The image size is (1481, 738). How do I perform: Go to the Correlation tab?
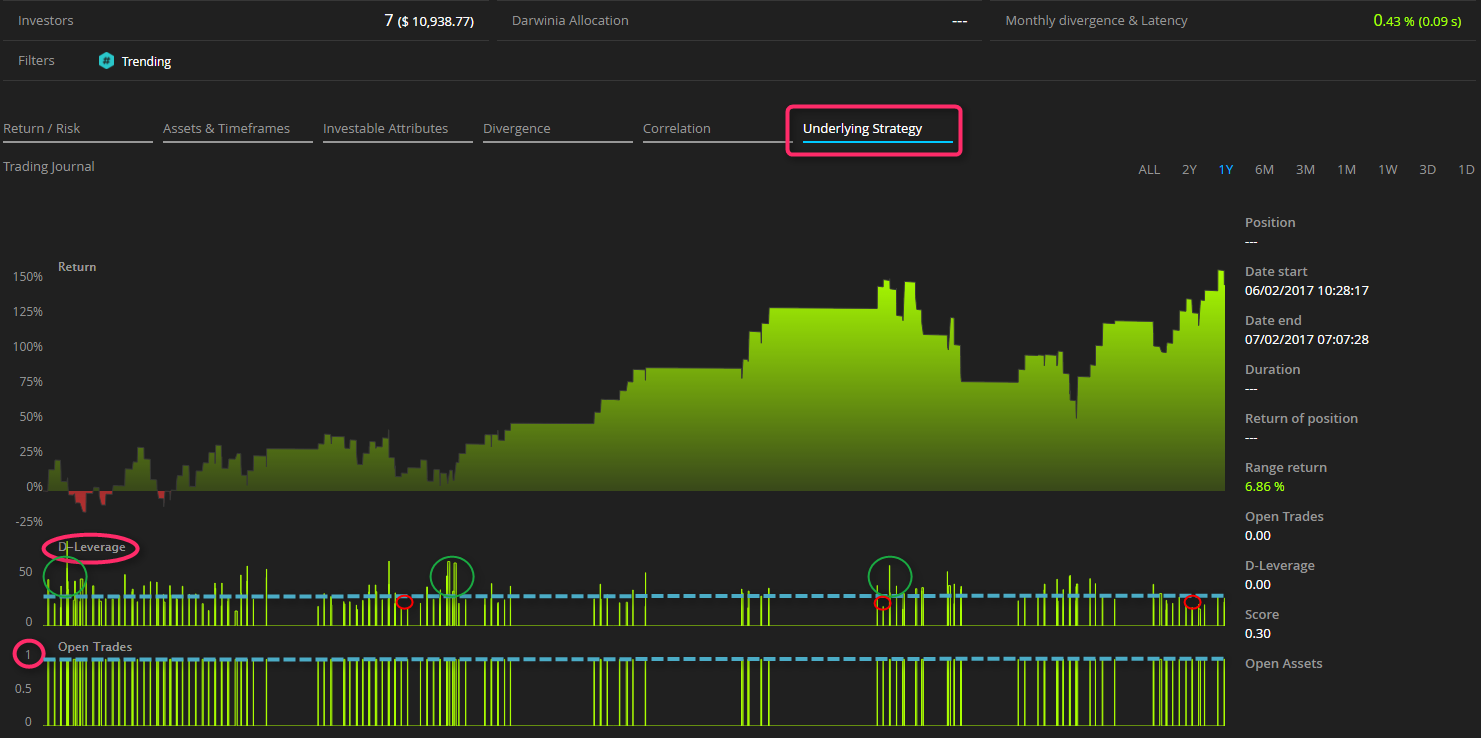coord(676,129)
